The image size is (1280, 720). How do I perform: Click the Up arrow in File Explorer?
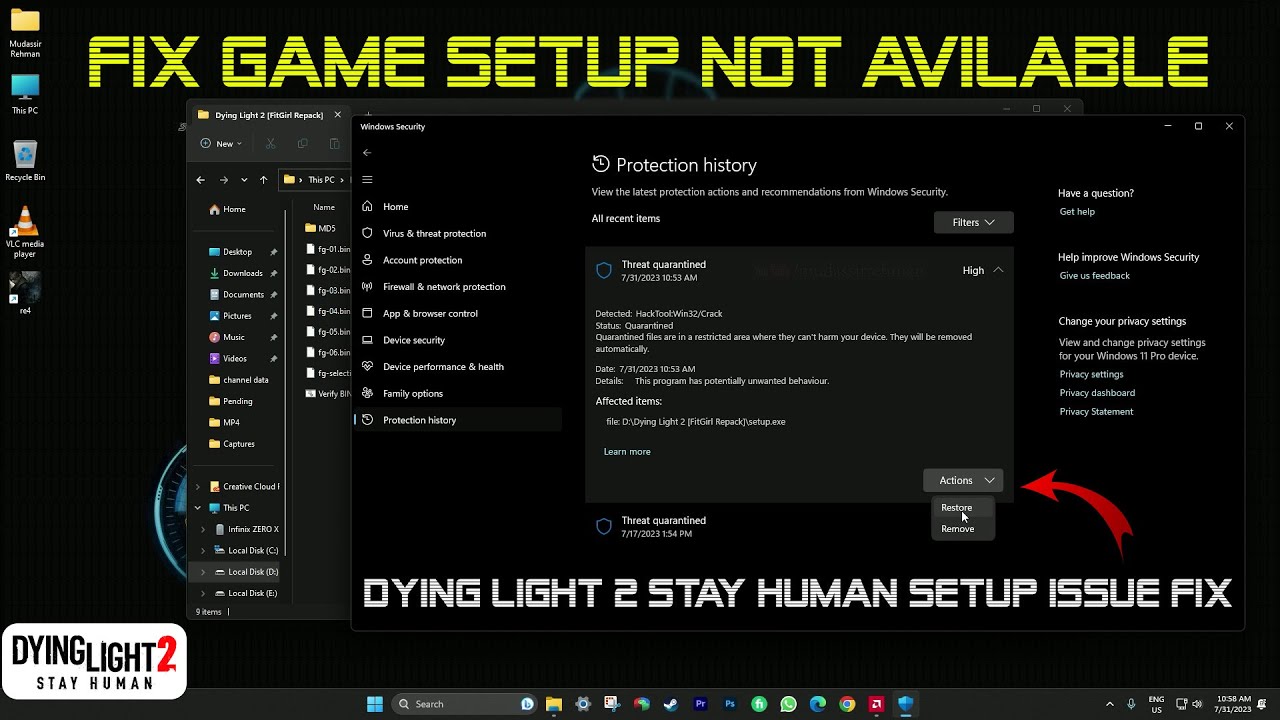tap(263, 180)
